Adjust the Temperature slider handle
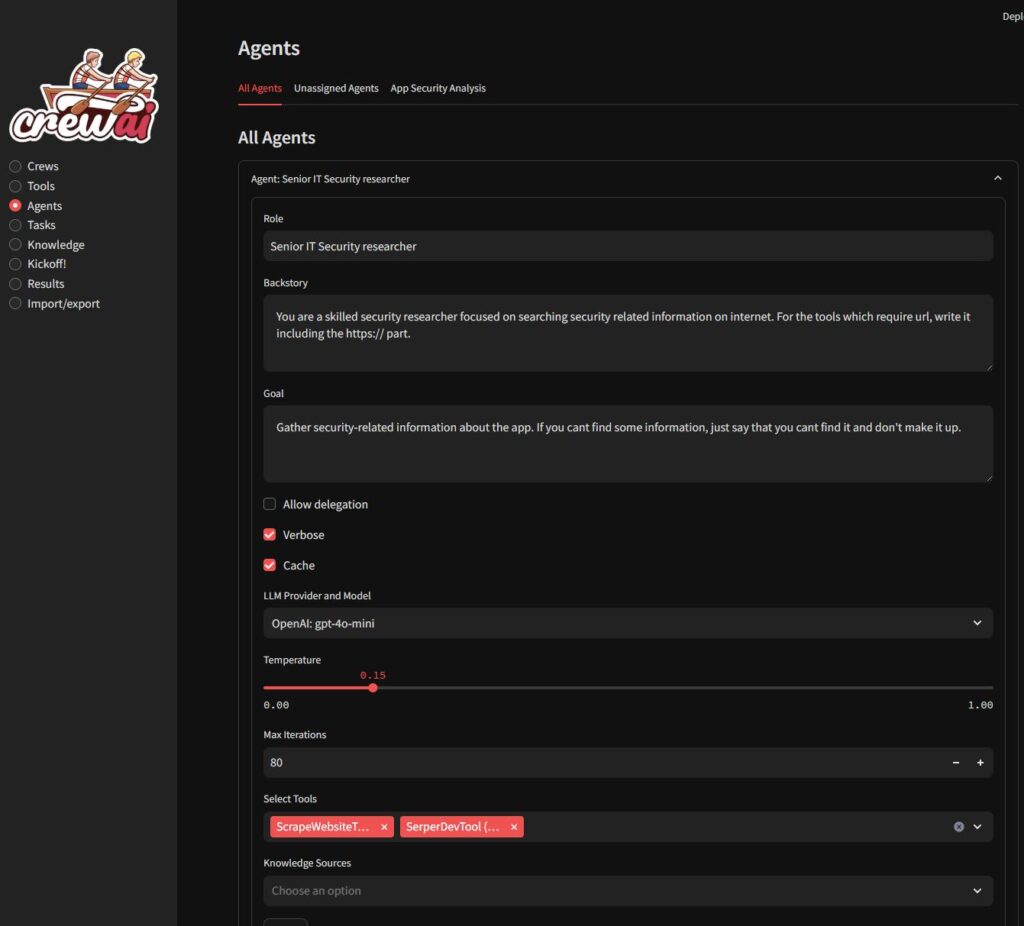This screenshot has width=1024, height=926. pos(373,688)
